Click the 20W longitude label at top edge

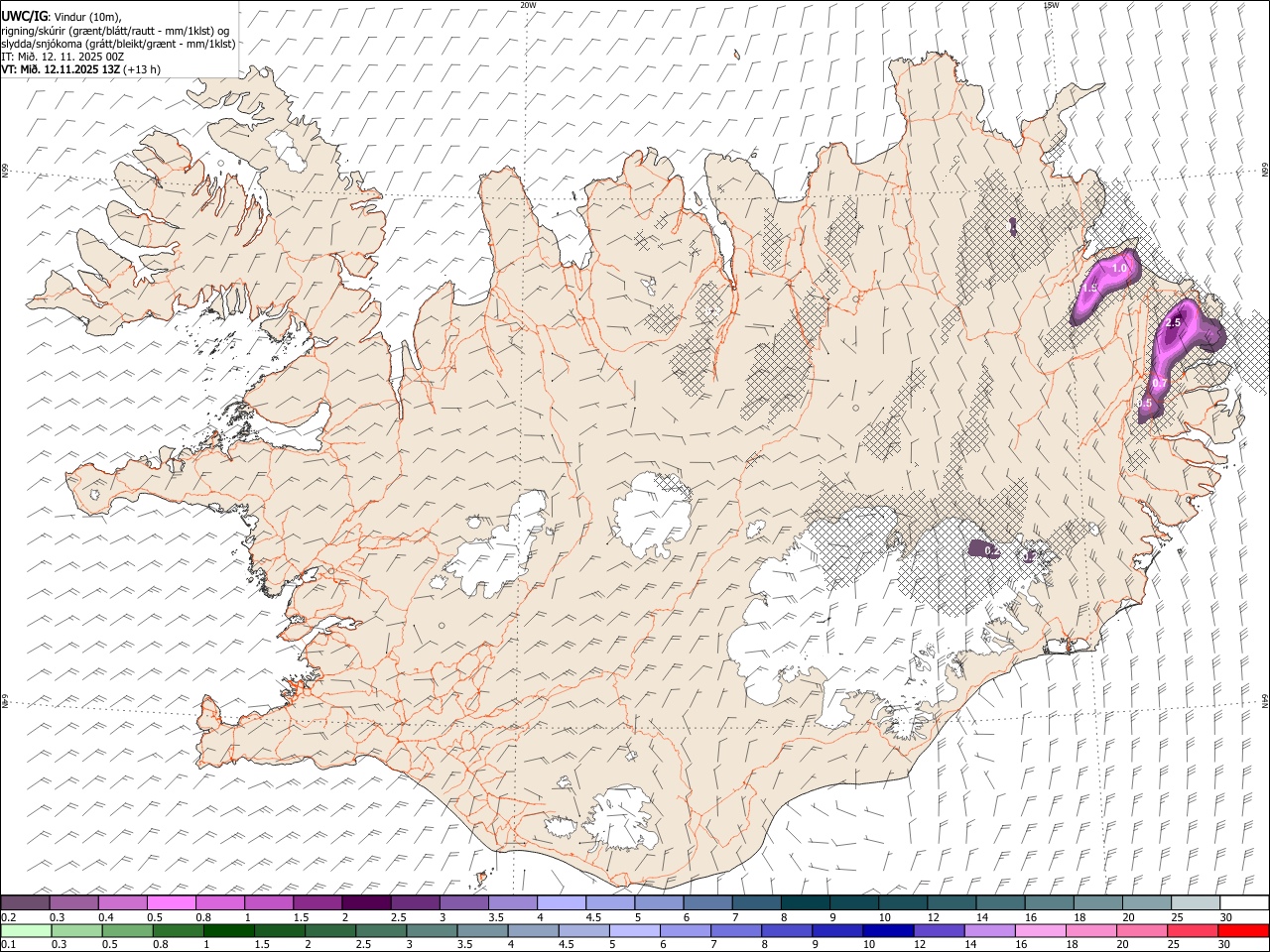click(x=528, y=5)
